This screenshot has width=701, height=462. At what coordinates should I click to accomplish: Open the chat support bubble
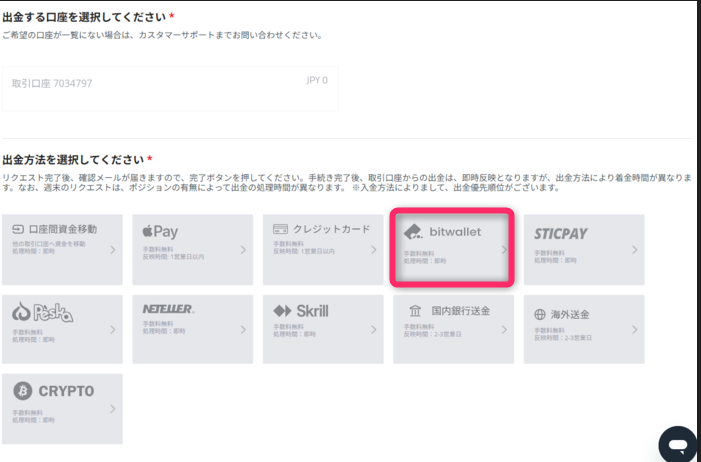tap(677, 443)
